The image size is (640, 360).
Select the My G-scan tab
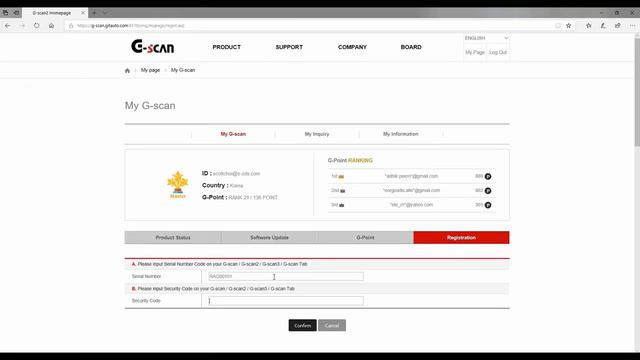[x=233, y=134]
